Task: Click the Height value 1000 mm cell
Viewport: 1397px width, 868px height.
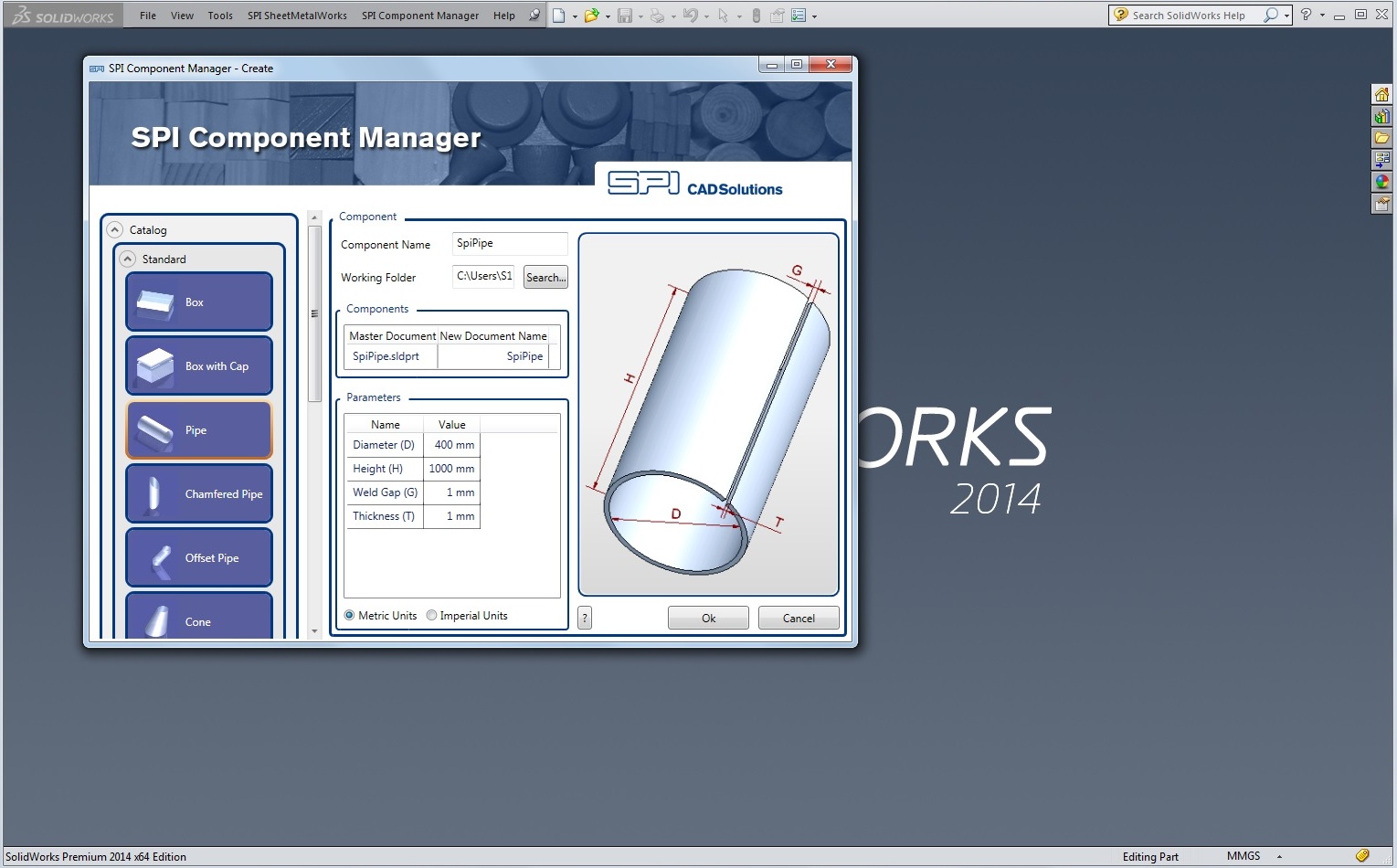Action: [x=451, y=469]
